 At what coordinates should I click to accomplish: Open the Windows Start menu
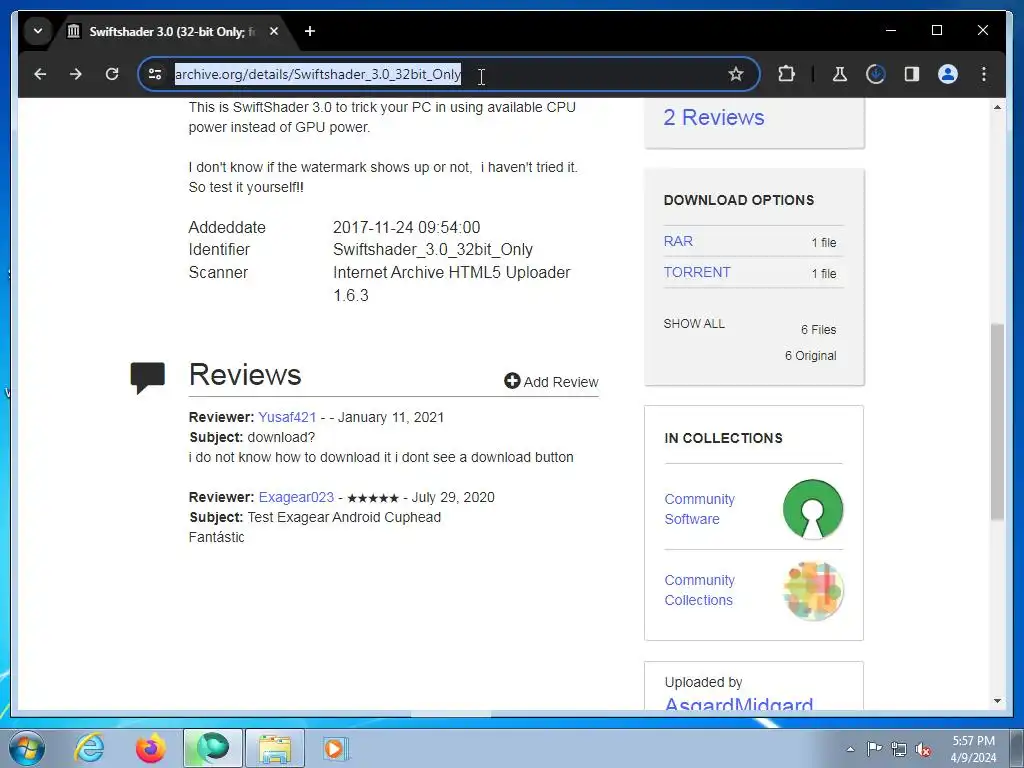tap(27, 748)
